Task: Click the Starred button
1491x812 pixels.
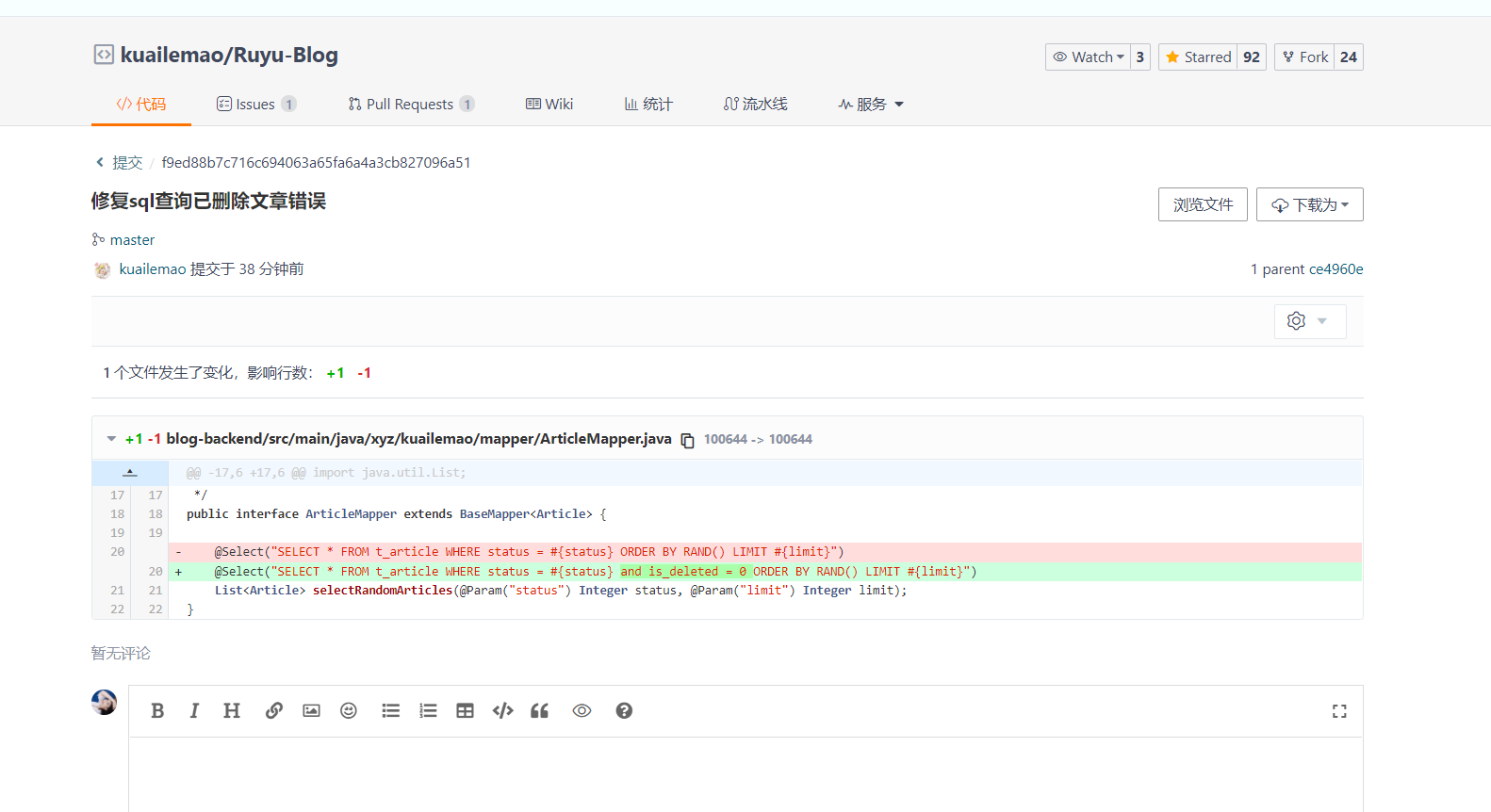Action: (x=1198, y=57)
